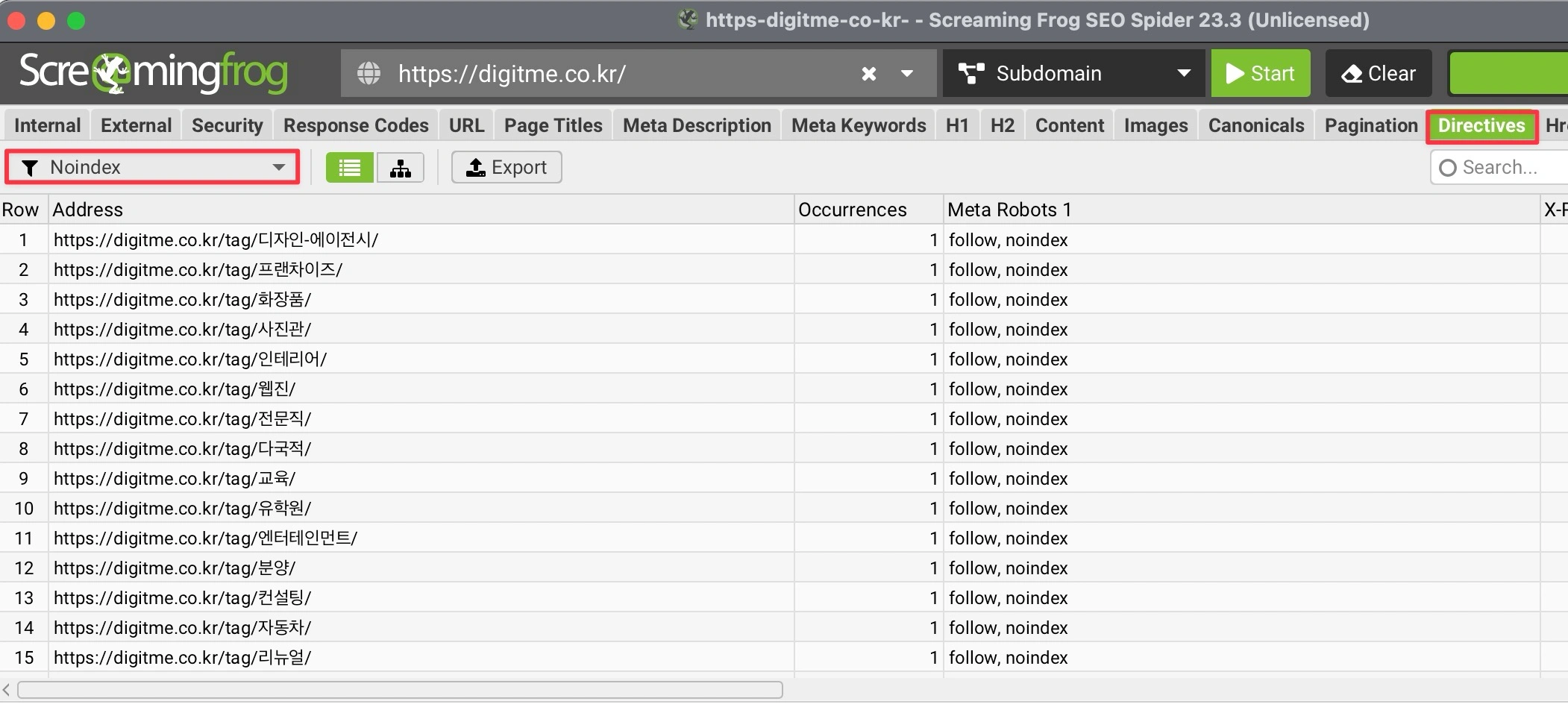The width and height of the screenshot is (1568, 710).
Task: Click the left scroll arrow of scrollbar
Action: [6, 690]
